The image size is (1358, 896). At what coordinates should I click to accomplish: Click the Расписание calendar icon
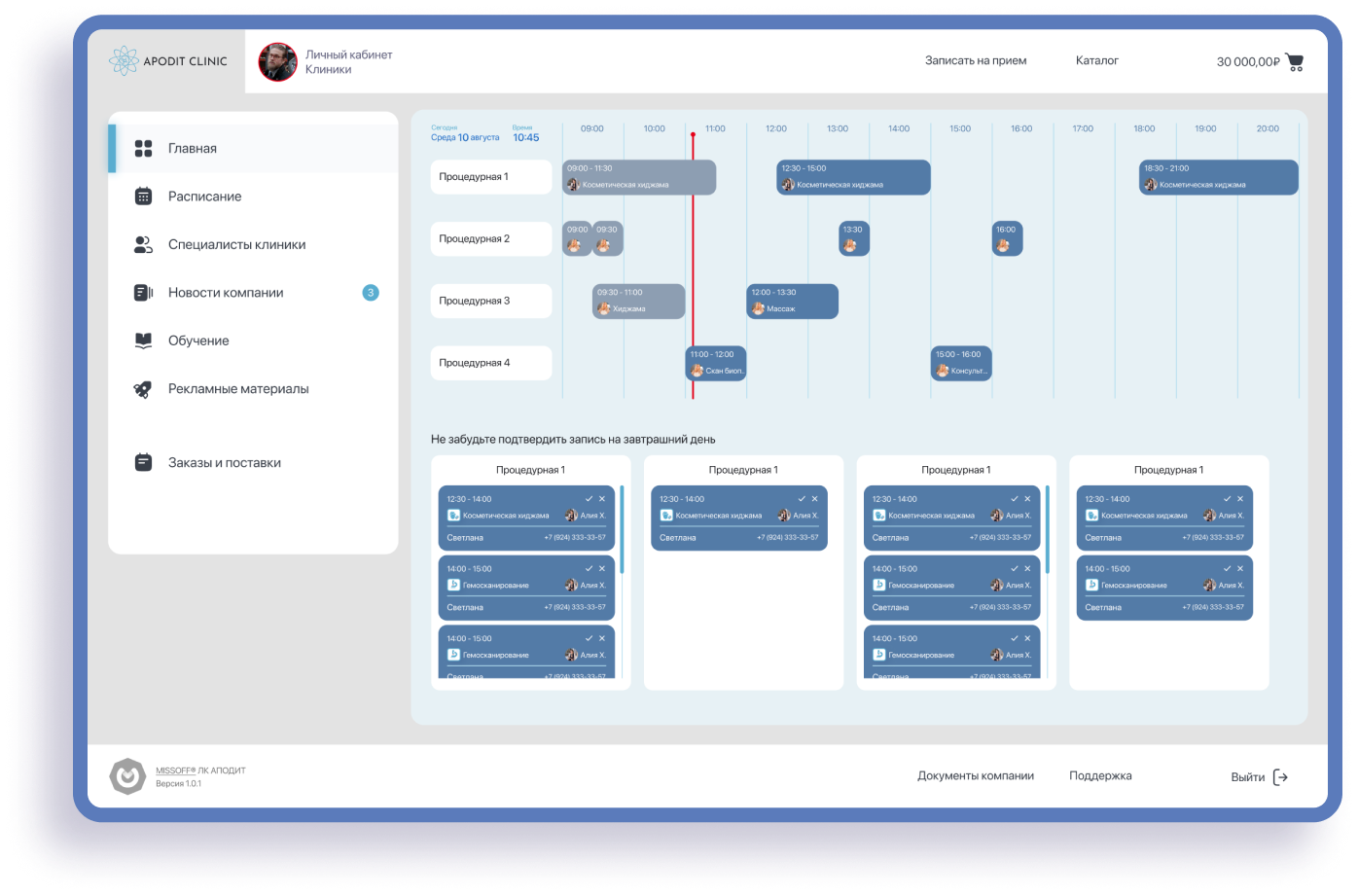click(x=143, y=197)
